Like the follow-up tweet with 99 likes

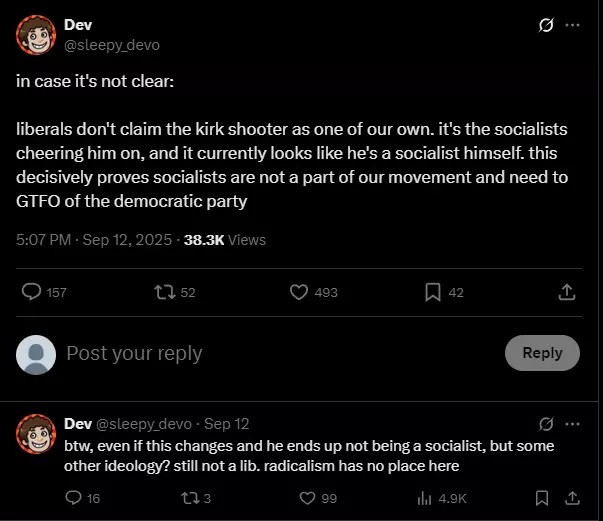pyautogui.click(x=307, y=498)
